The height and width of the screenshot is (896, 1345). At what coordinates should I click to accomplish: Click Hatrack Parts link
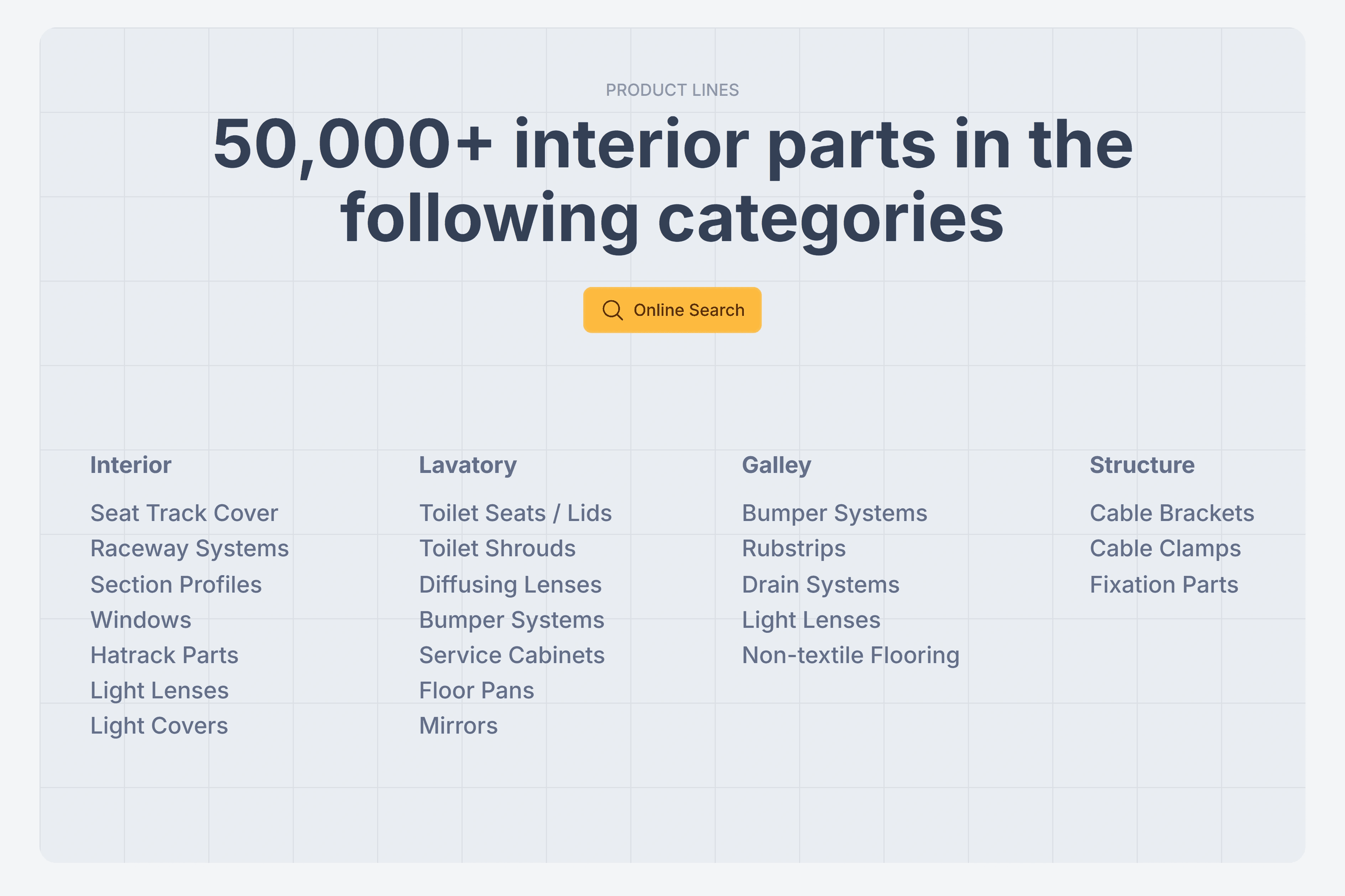(164, 655)
